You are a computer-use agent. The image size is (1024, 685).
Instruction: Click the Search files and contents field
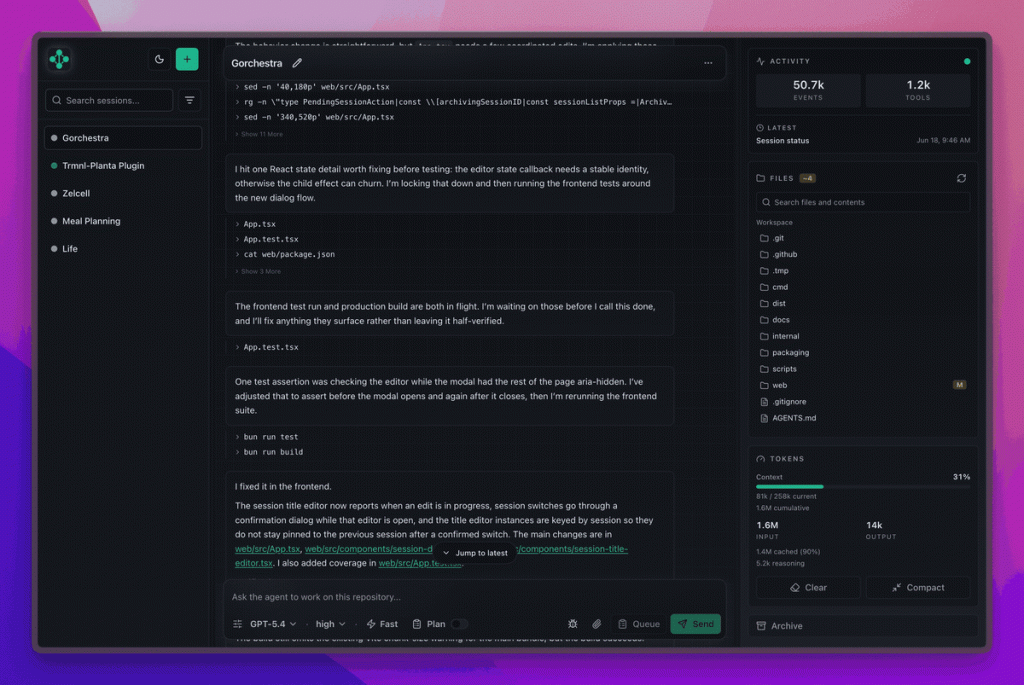pyautogui.click(x=862, y=202)
